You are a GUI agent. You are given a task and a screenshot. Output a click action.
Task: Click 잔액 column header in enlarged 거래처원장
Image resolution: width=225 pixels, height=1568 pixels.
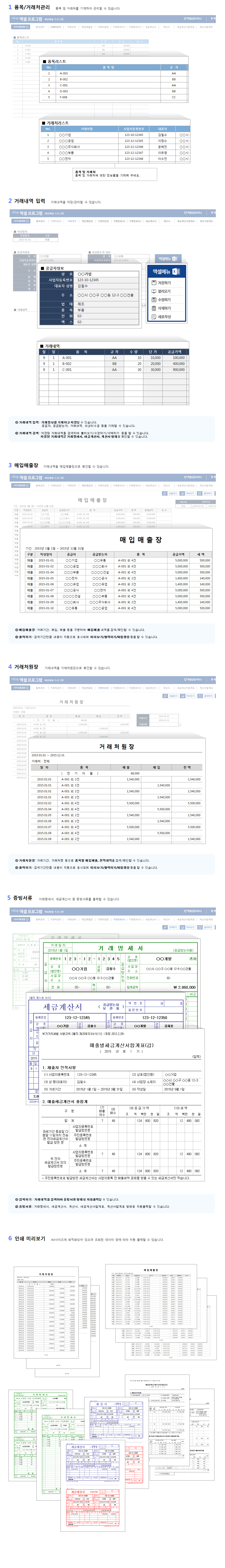click(x=187, y=767)
